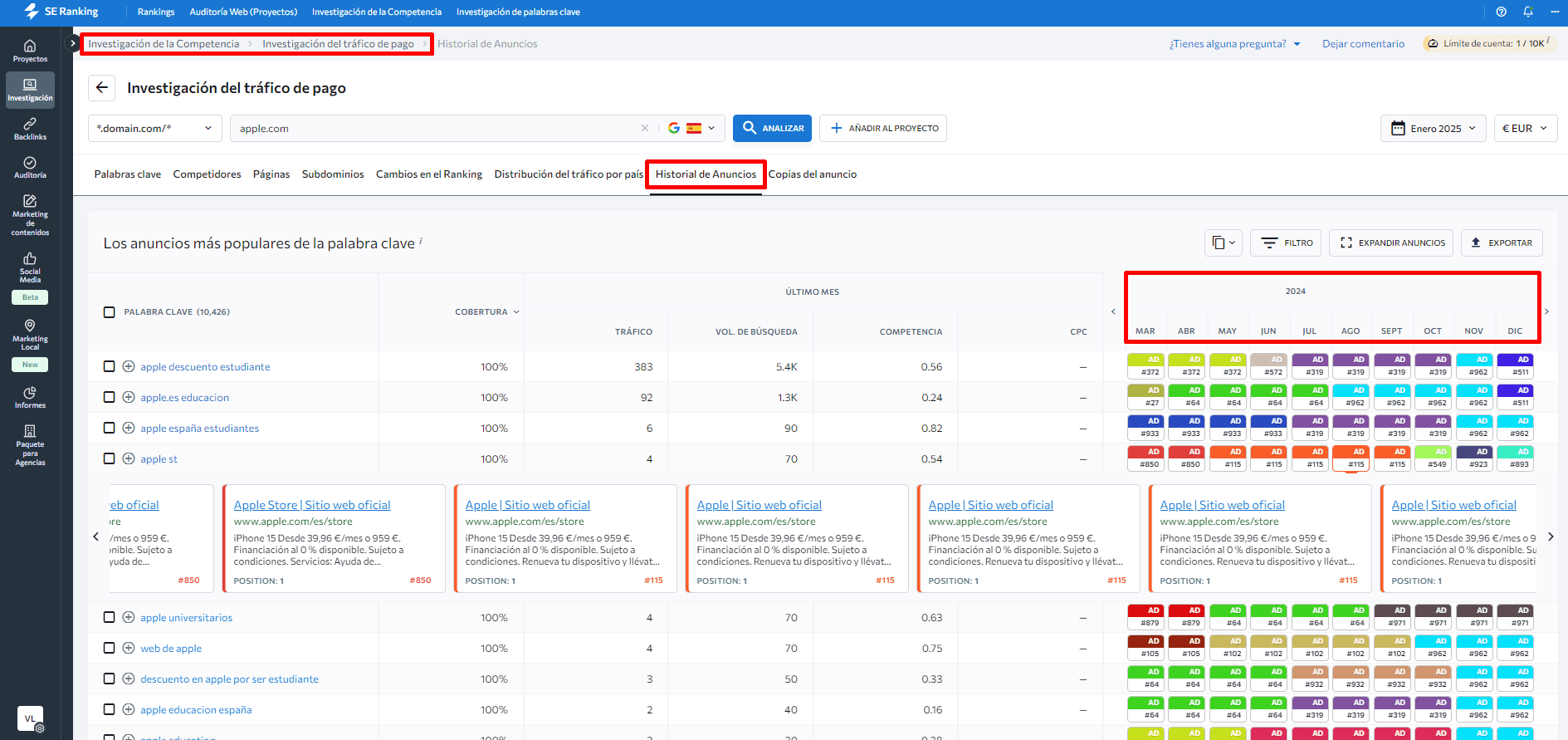Open the Google Spain region dropdown

point(691,128)
